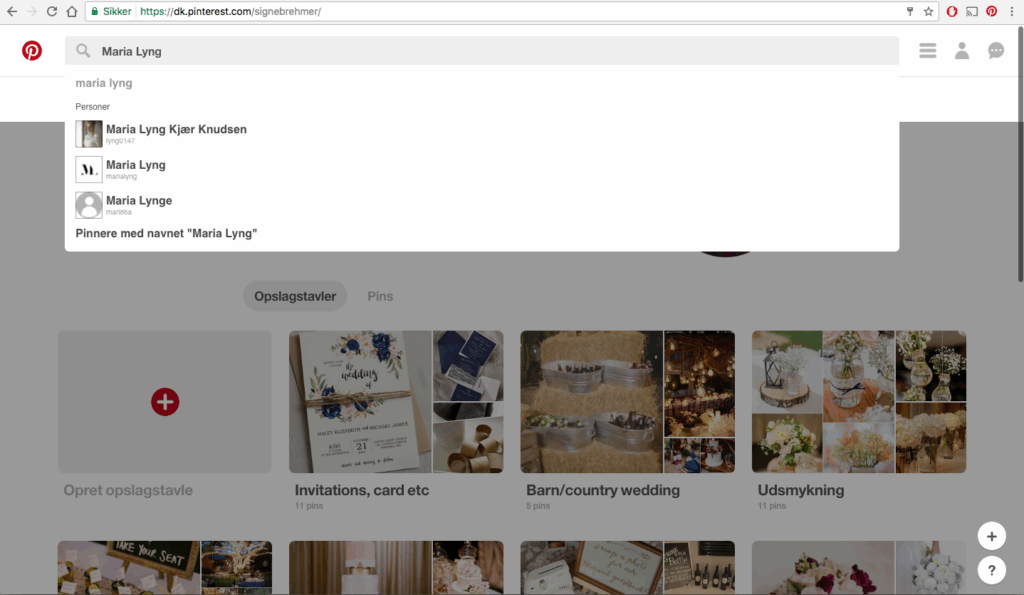Click Maria Lyng Kjær Knudsen avatar
The image size is (1024, 595).
(x=89, y=134)
